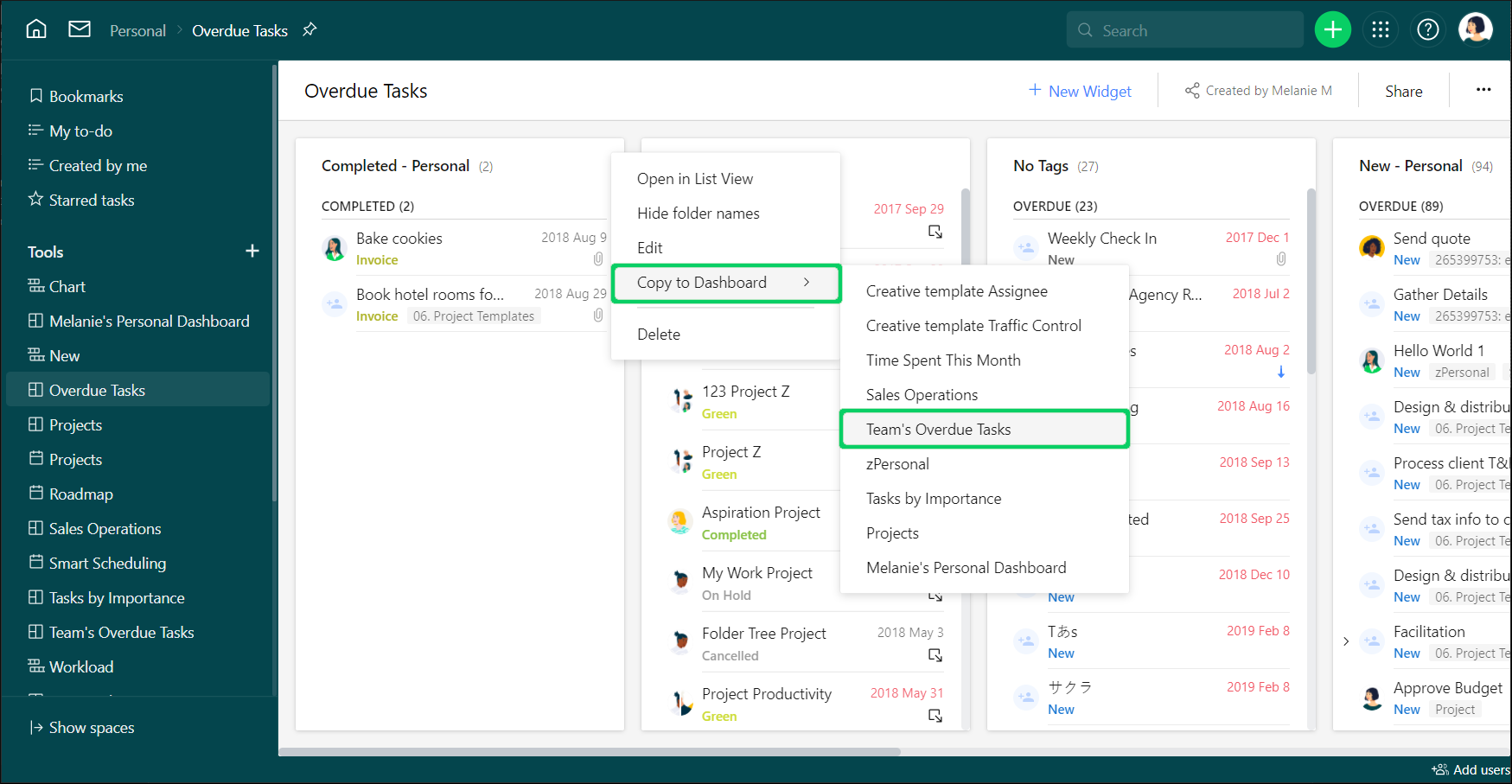
Task: Choose Open in List View
Action: click(694, 179)
